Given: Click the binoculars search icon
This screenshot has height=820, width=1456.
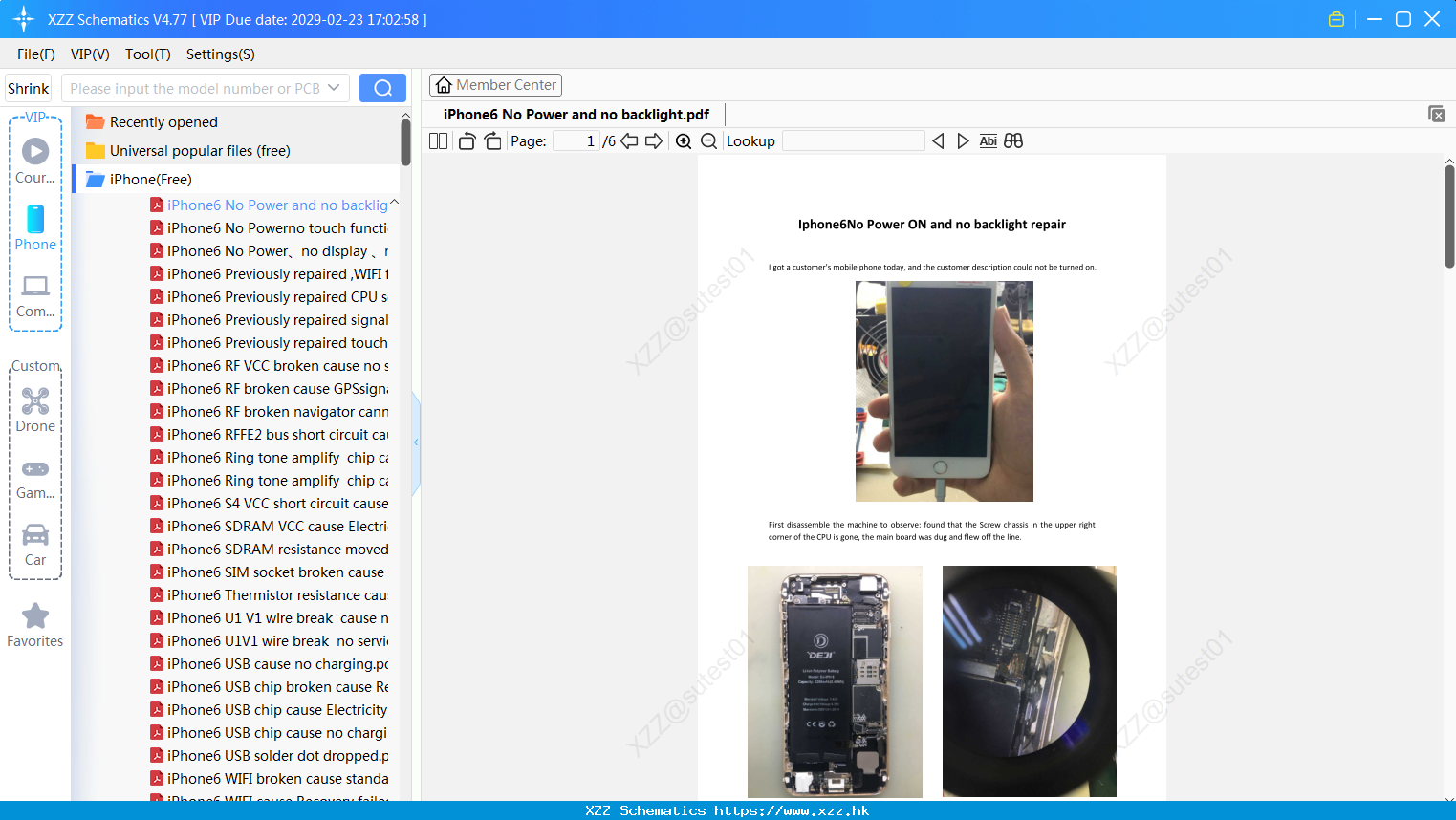Looking at the screenshot, I should click(x=1013, y=141).
